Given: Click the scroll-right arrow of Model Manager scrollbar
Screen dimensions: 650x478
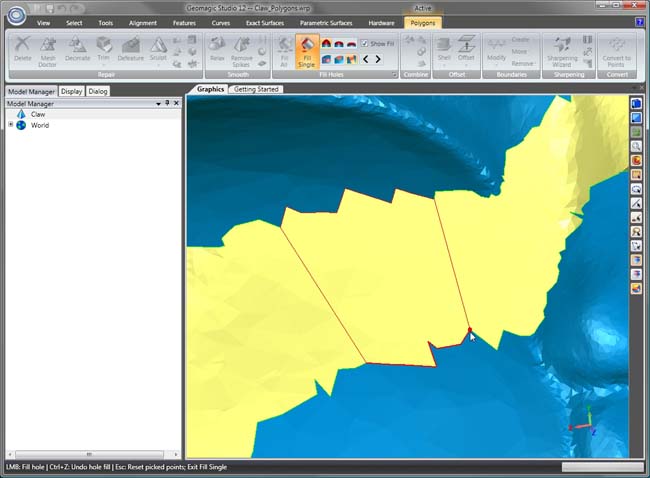Looking at the screenshot, I should click(x=176, y=454).
